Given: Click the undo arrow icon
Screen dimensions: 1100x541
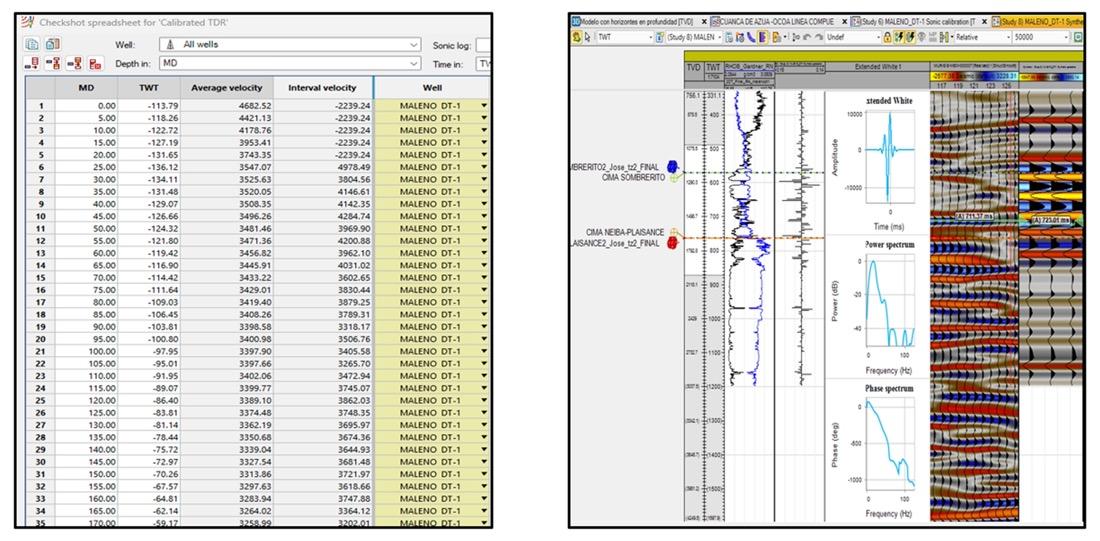Looking at the screenshot, I should 807,37.
